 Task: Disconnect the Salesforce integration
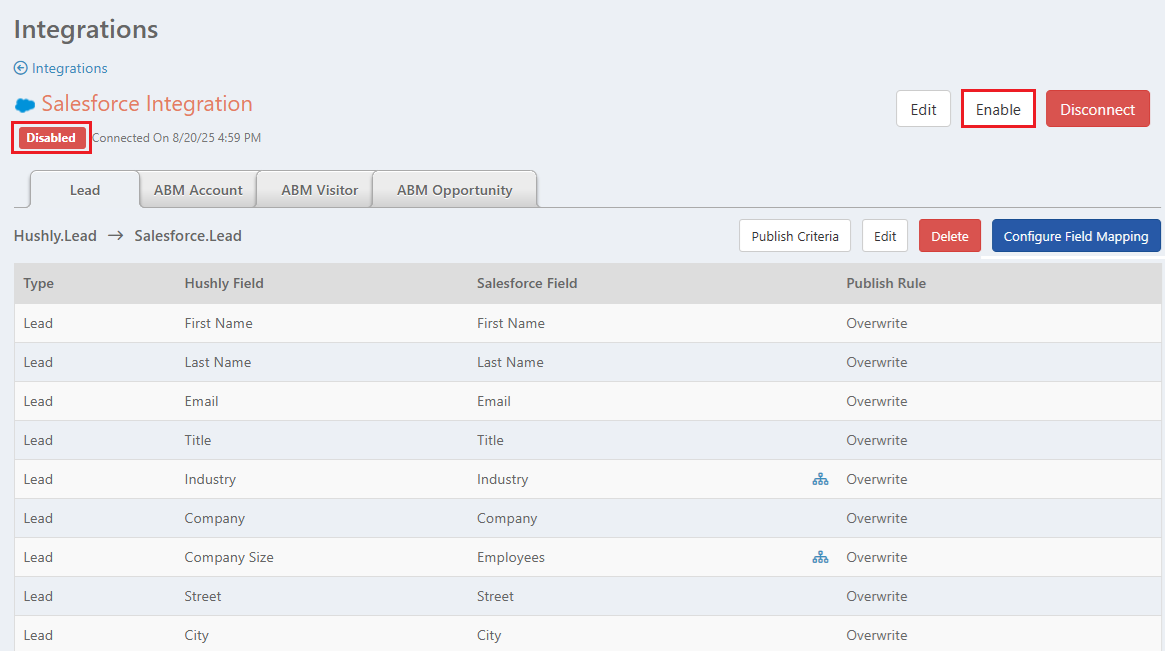click(x=1097, y=109)
